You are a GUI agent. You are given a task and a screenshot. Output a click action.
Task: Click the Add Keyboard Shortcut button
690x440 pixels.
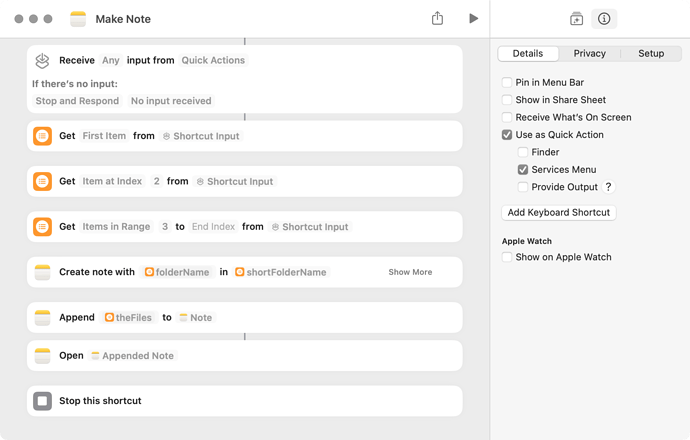coord(558,213)
